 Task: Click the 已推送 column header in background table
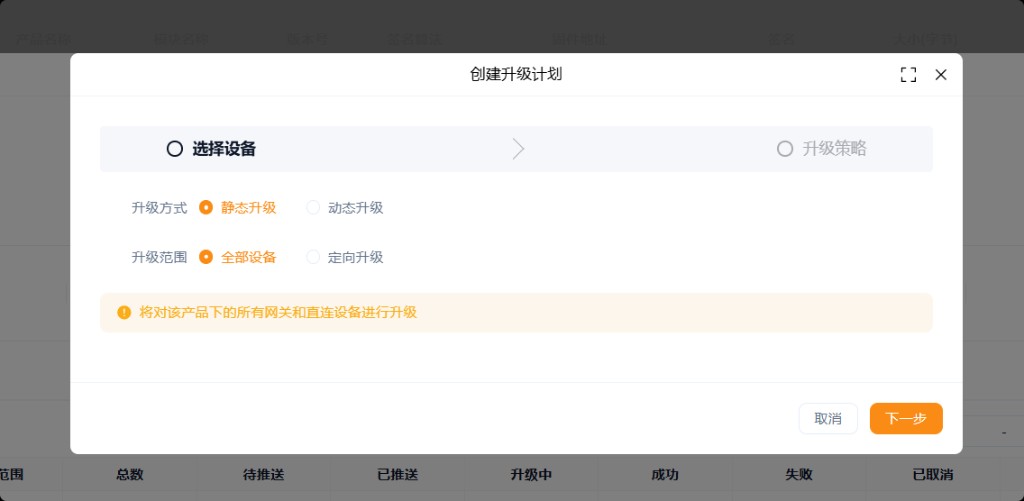tap(398, 475)
